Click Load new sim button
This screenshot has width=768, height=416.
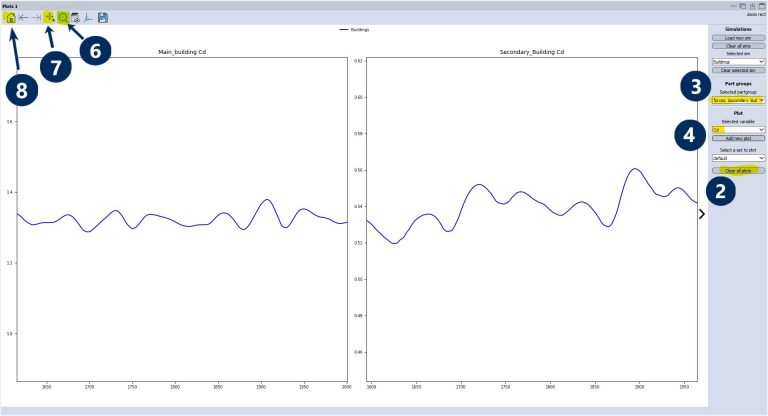coord(738,38)
